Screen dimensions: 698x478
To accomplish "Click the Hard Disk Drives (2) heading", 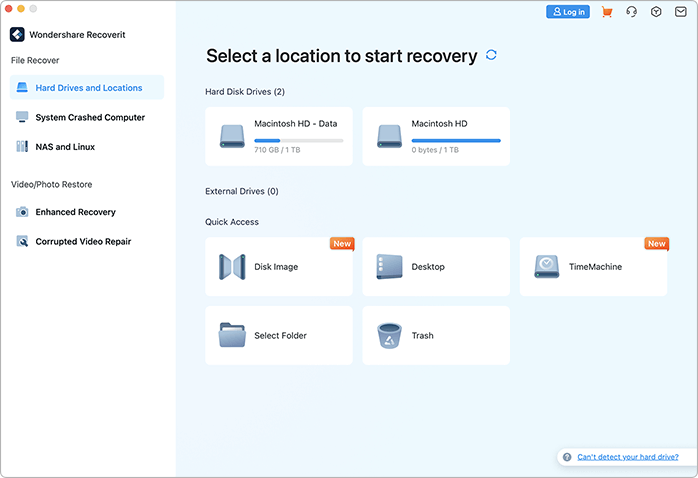I will 245,92.
